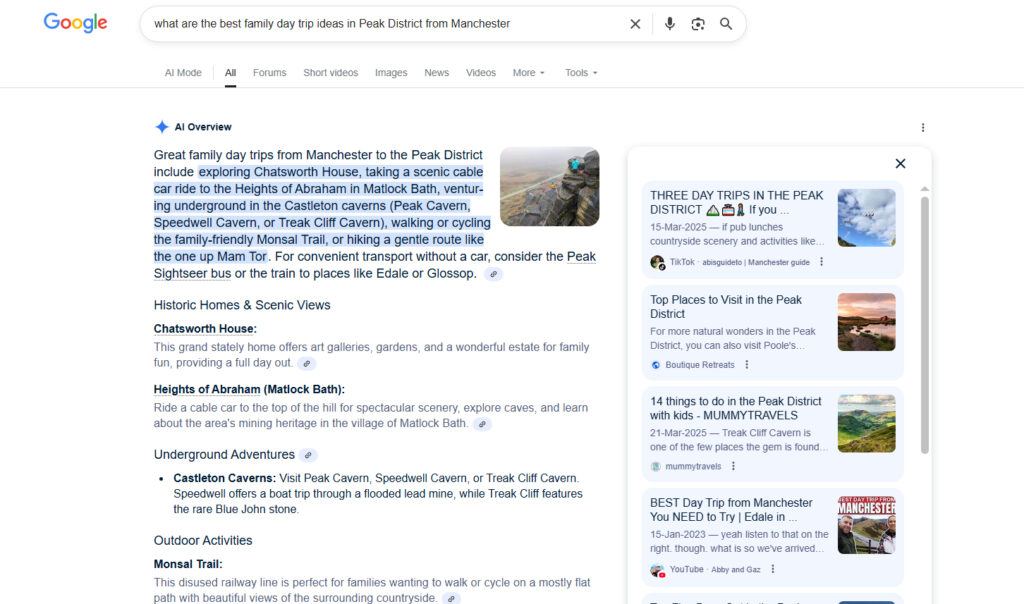
Task: Click the Monsal Trail heading text
Action: click(x=188, y=564)
